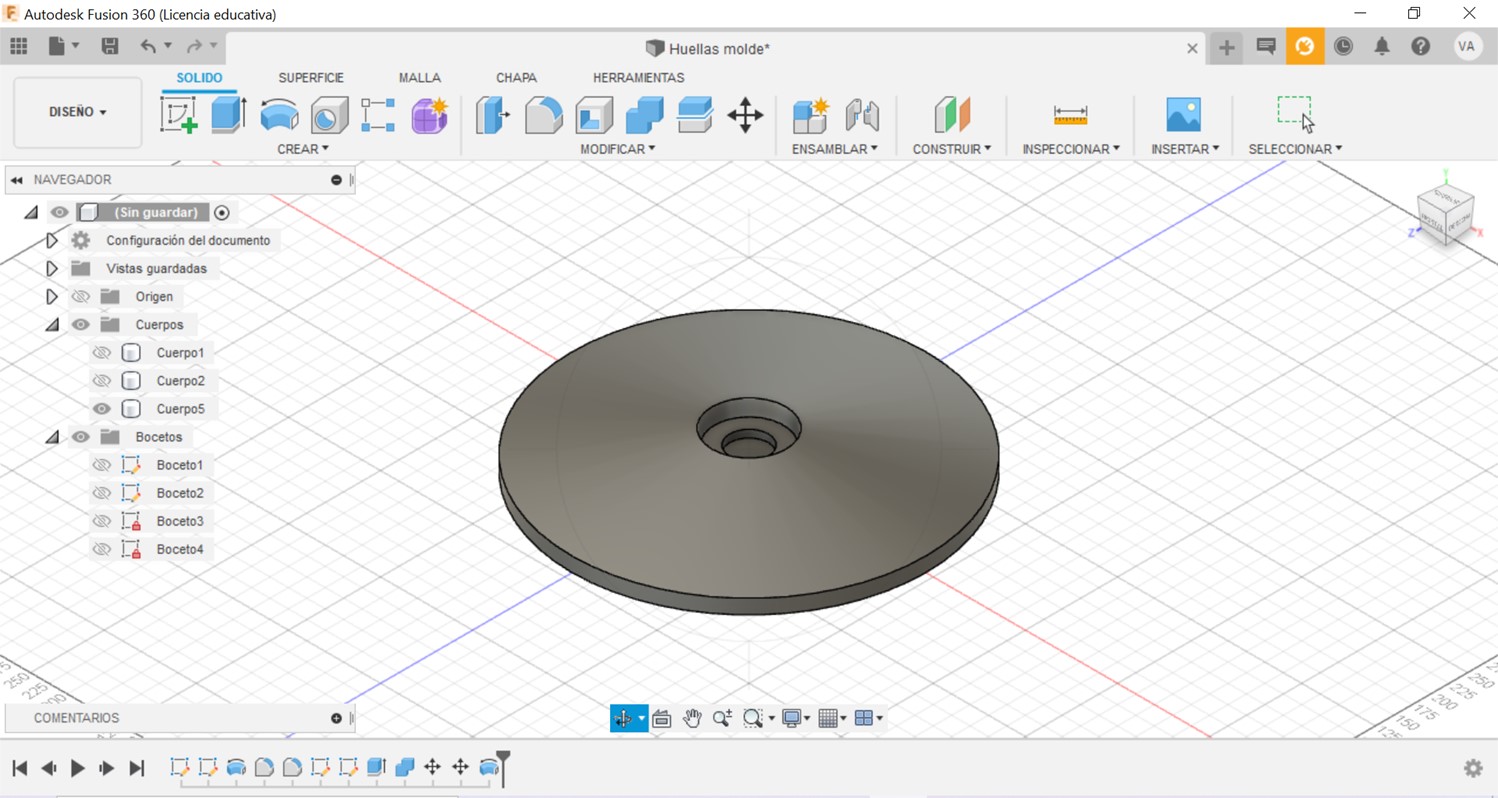This screenshot has width=1498, height=798.
Task: Open the notifications bell
Action: [x=1382, y=46]
